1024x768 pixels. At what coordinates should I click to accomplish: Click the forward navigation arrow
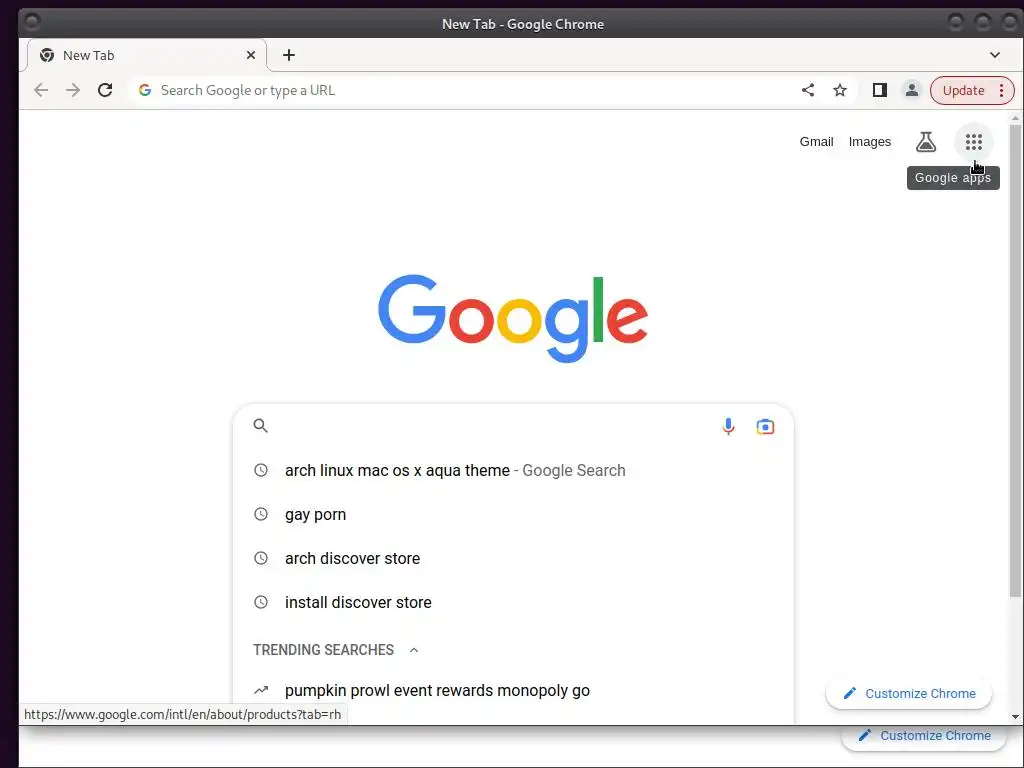(73, 90)
